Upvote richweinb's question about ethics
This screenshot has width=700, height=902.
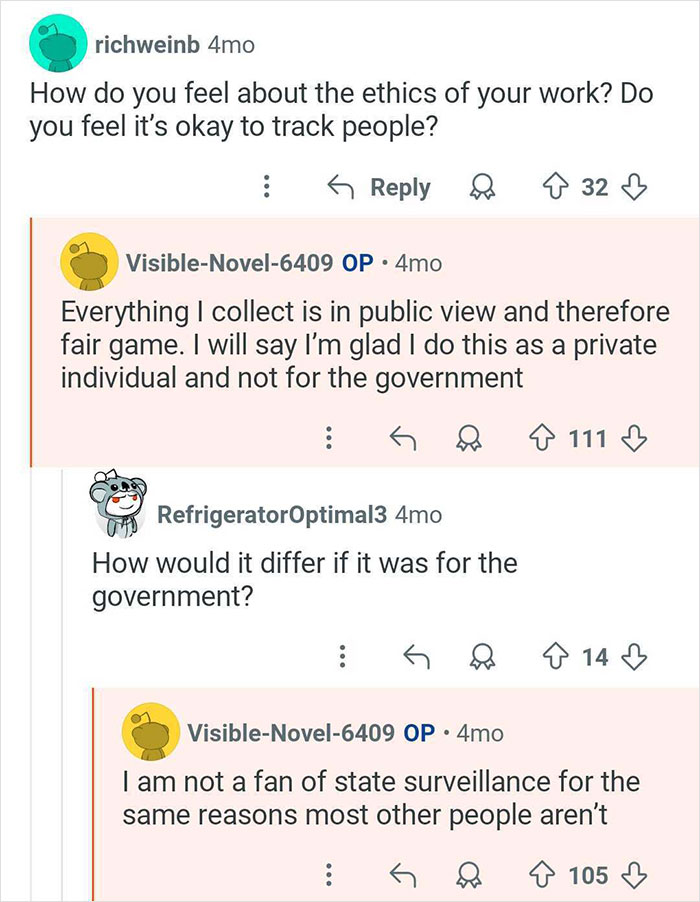[554, 188]
